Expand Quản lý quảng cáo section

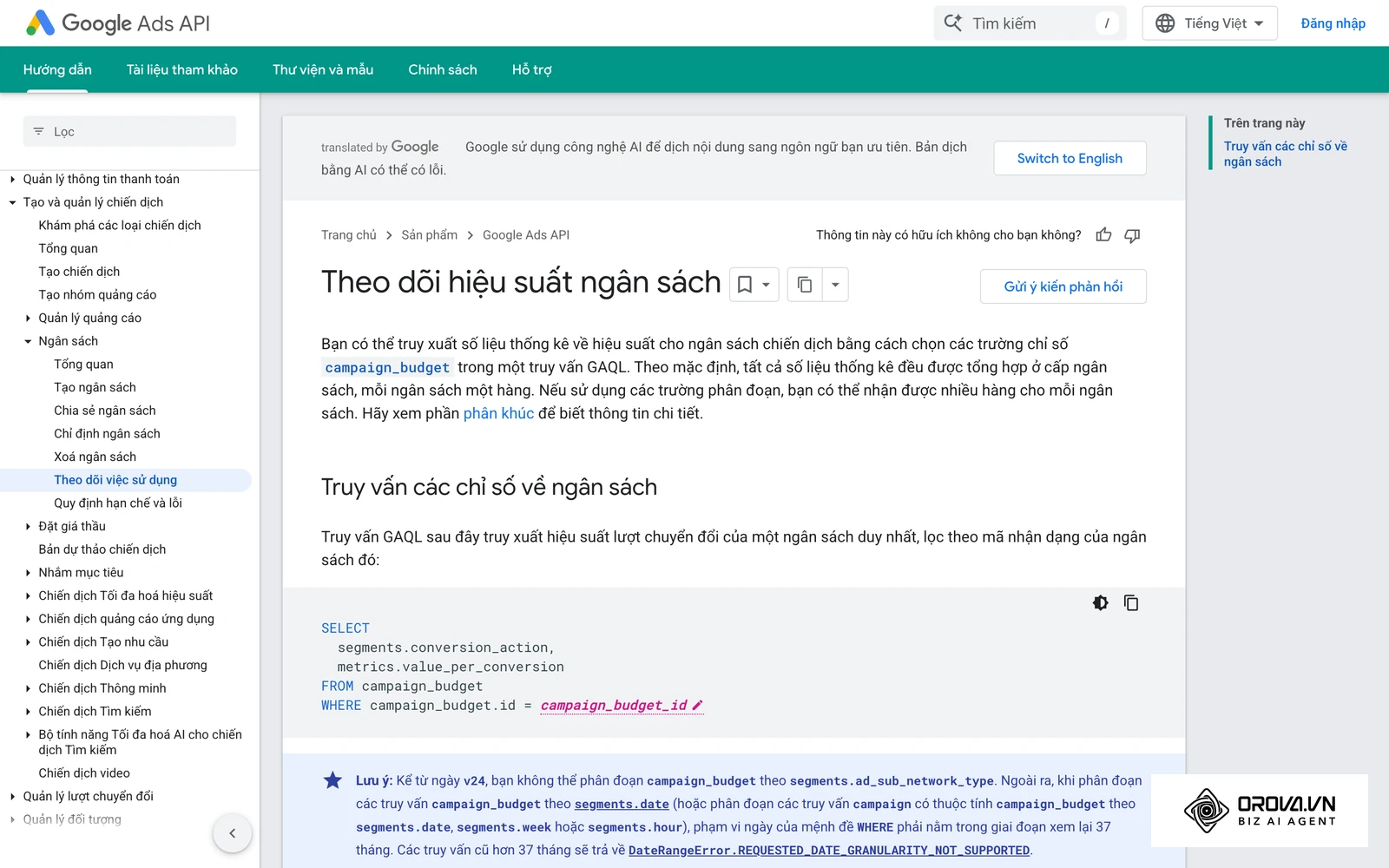28,319
